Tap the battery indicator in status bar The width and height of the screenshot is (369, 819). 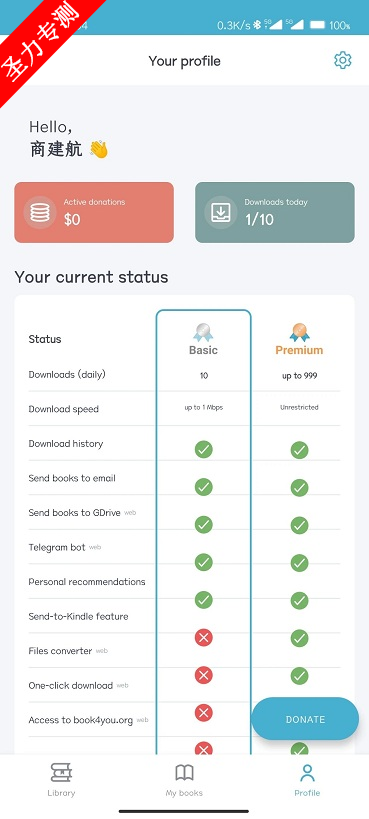click(317, 25)
